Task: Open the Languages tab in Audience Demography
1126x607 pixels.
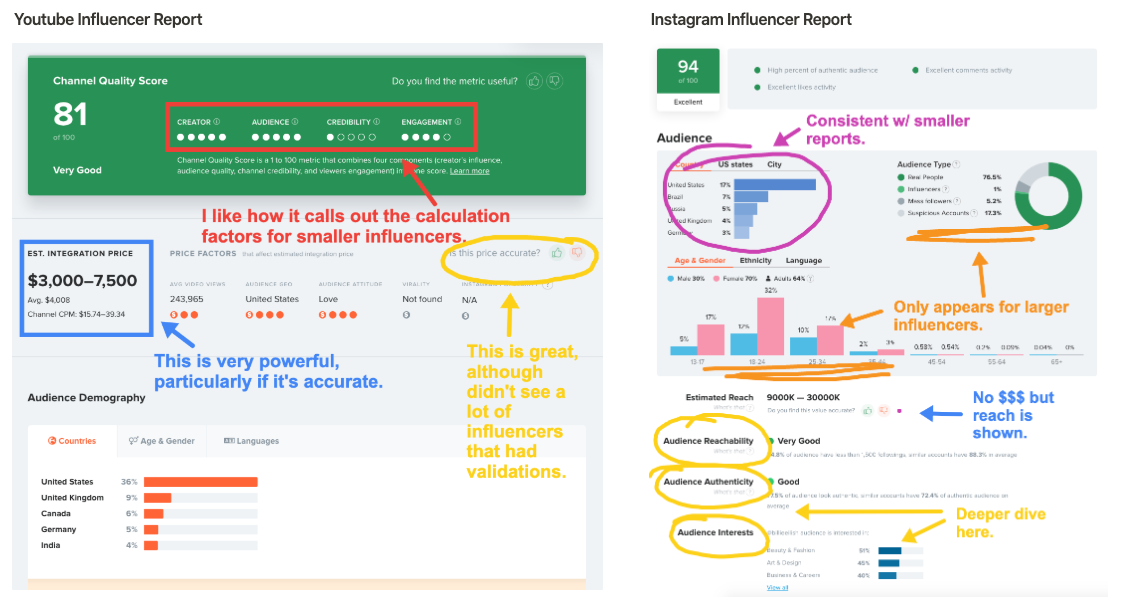Action: [x=251, y=441]
